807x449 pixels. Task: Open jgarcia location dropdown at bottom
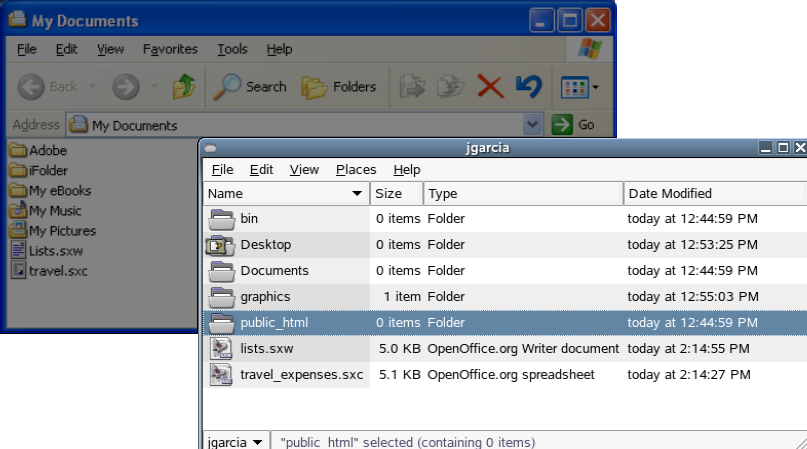[x=235, y=442]
